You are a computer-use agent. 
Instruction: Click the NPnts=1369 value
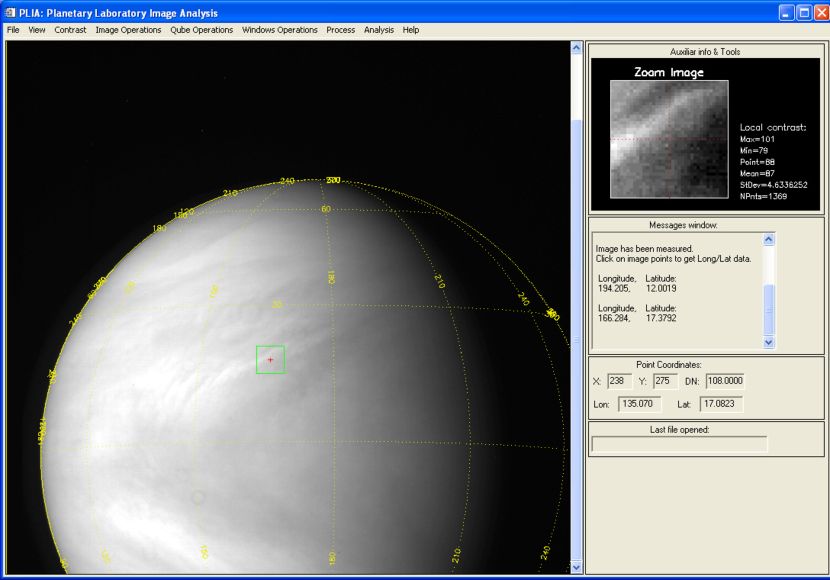763,196
